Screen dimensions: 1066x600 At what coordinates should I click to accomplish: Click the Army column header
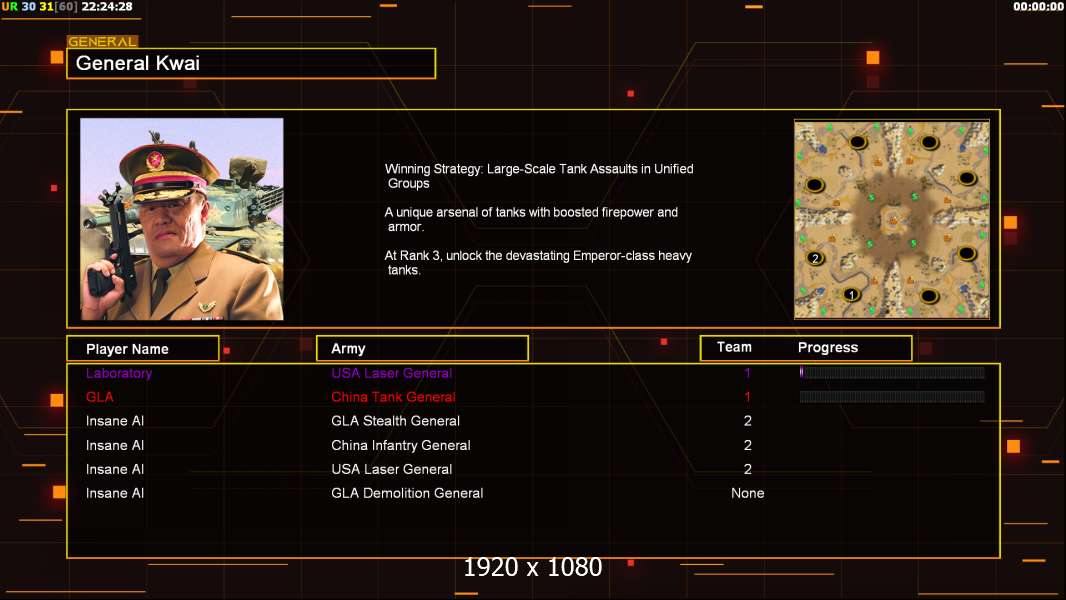(x=422, y=349)
